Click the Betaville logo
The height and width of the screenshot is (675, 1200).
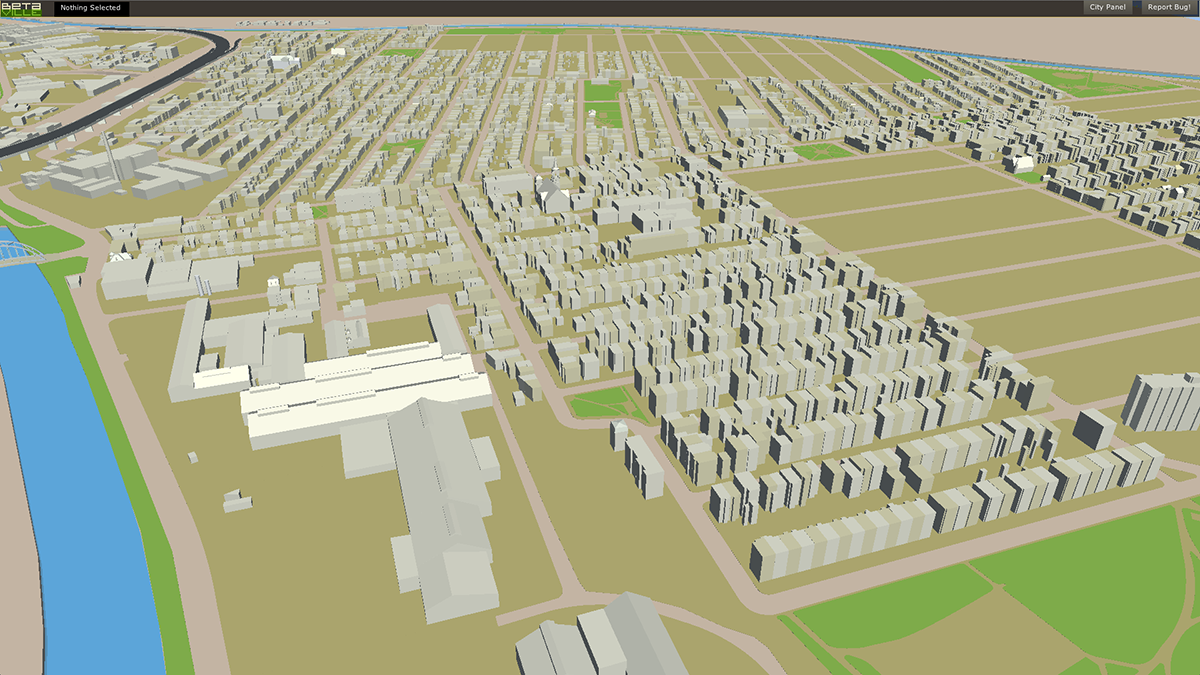pos(23,8)
